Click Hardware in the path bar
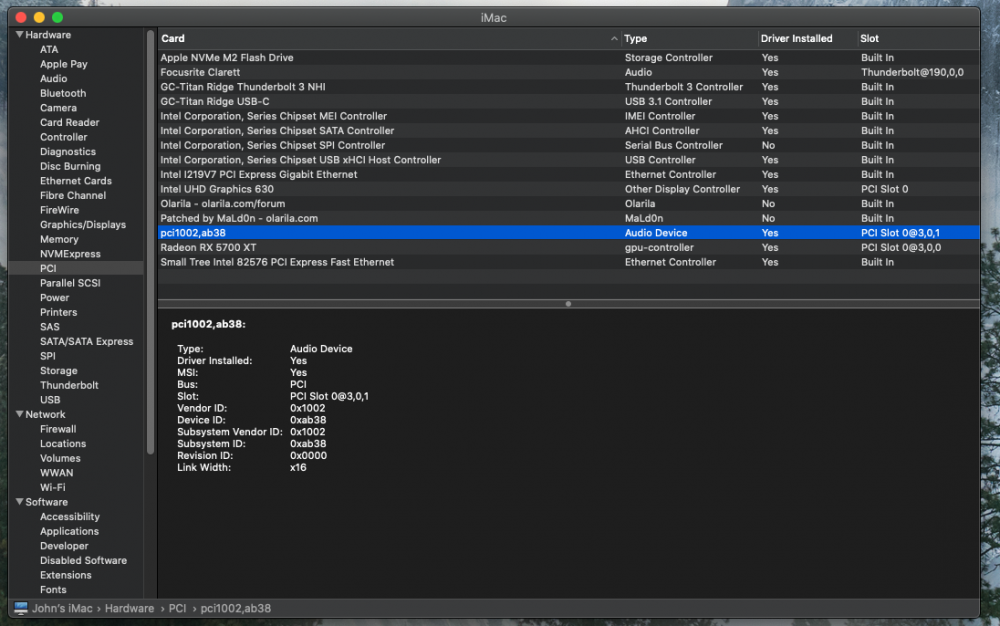This screenshot has height=626, width=1000. tap(129, 608)
